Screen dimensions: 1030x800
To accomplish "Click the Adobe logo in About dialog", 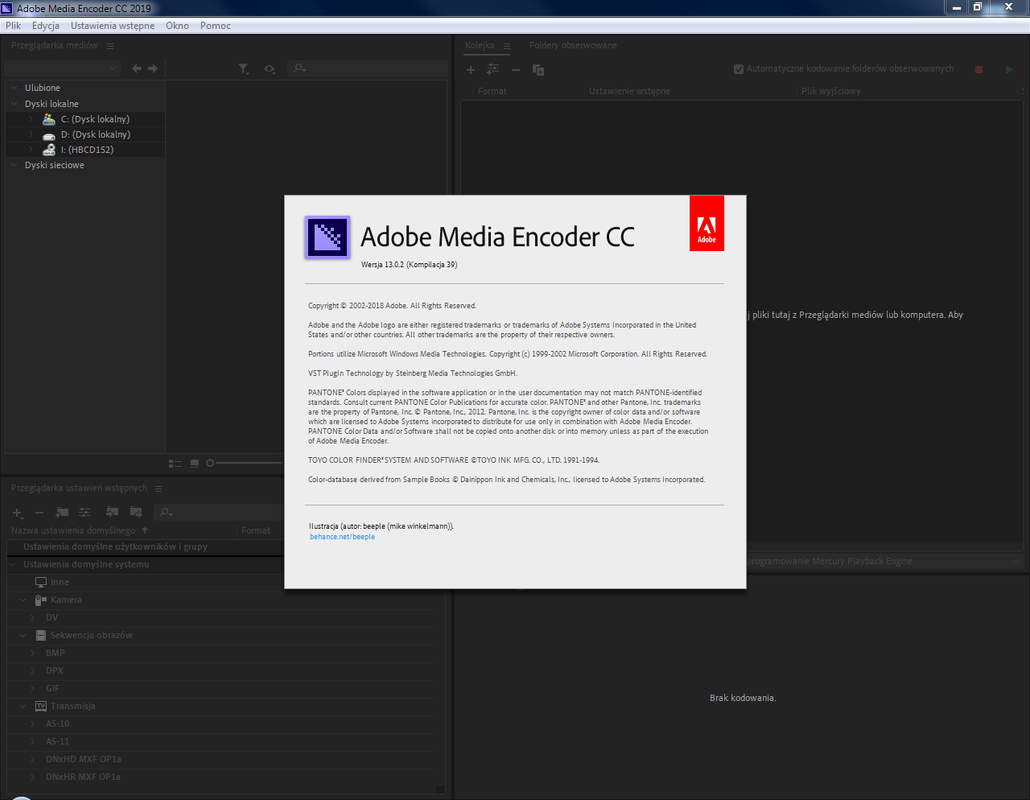I will (x=706, y=223).
